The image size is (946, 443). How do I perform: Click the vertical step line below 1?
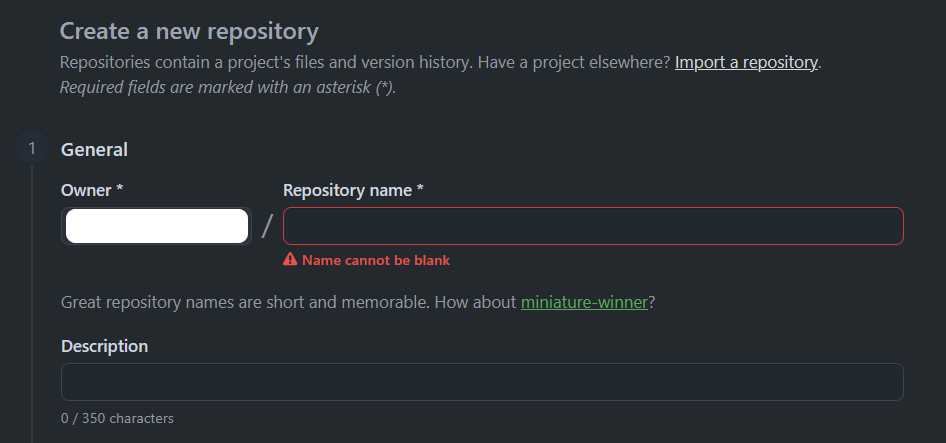coord(32,304)
